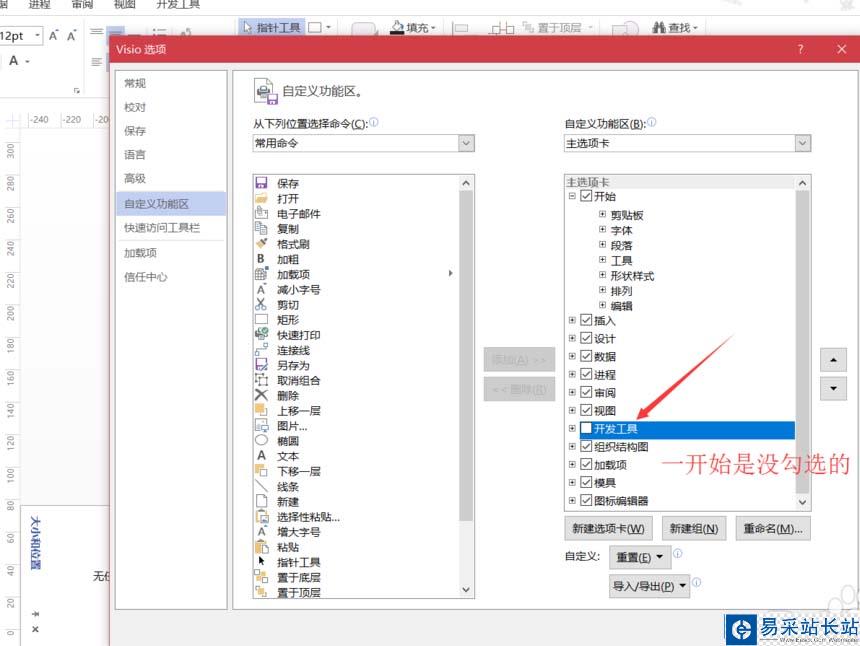Pick the New (新建) document command
The height and width of the screenshot is (646, 860).
coord(288,502)
